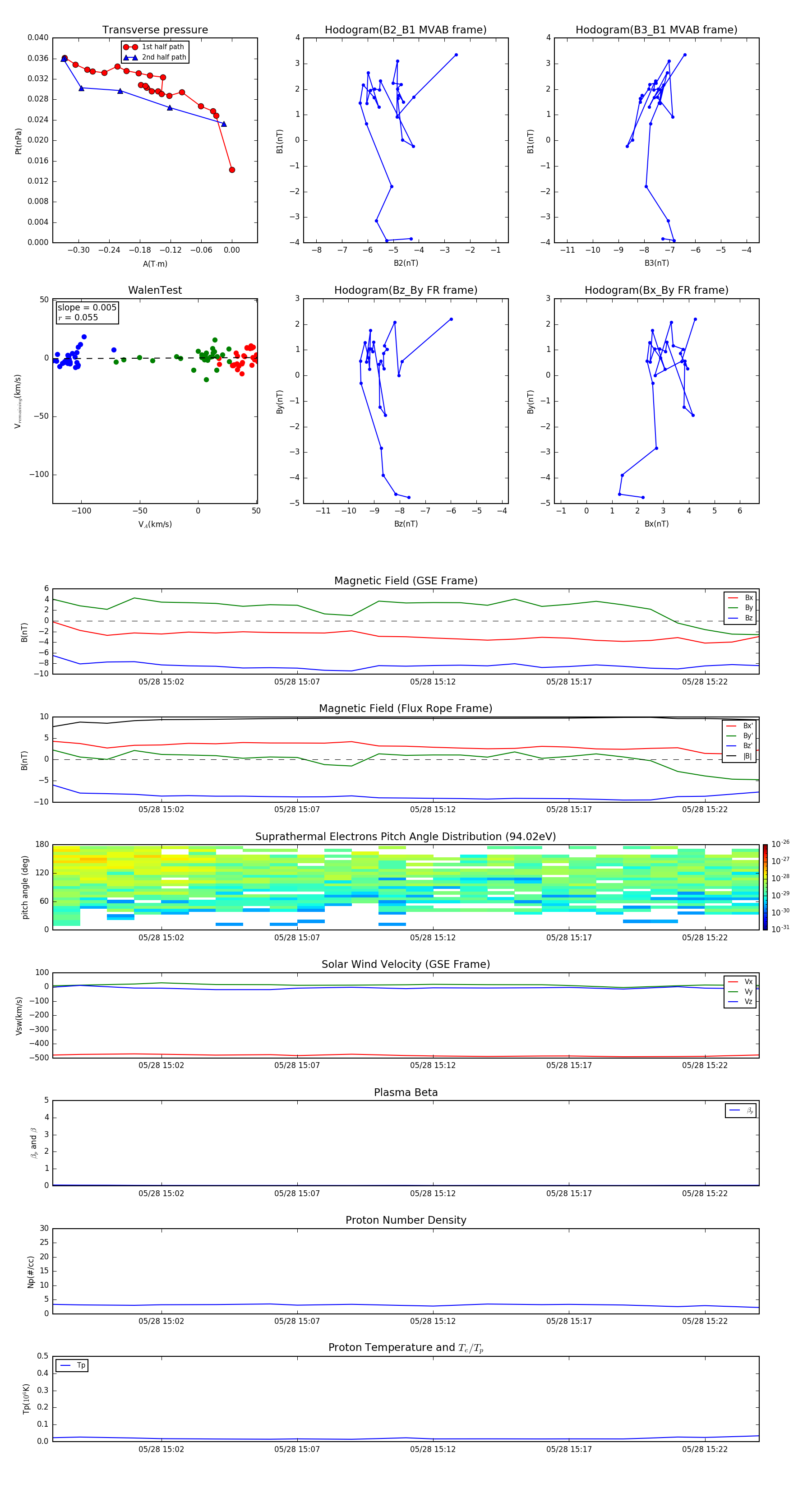Click the 'Magnetic Field (Flux Rope Frame)' title

[x=406, y=709]
